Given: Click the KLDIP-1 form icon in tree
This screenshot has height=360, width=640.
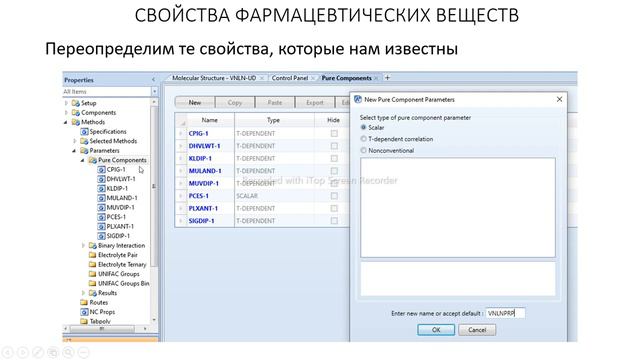Looking at the screenshot, I should (x=101, y=188).
